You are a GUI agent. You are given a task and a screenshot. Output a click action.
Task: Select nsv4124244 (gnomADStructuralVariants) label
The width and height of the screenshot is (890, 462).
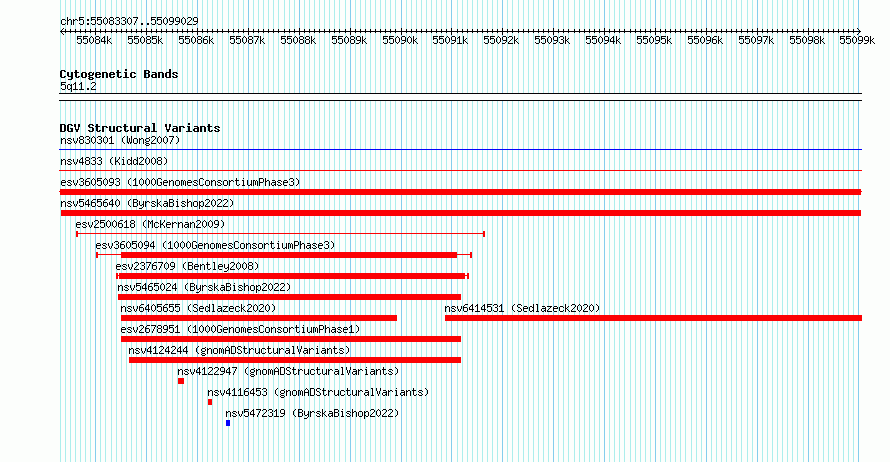coord(239,350)
